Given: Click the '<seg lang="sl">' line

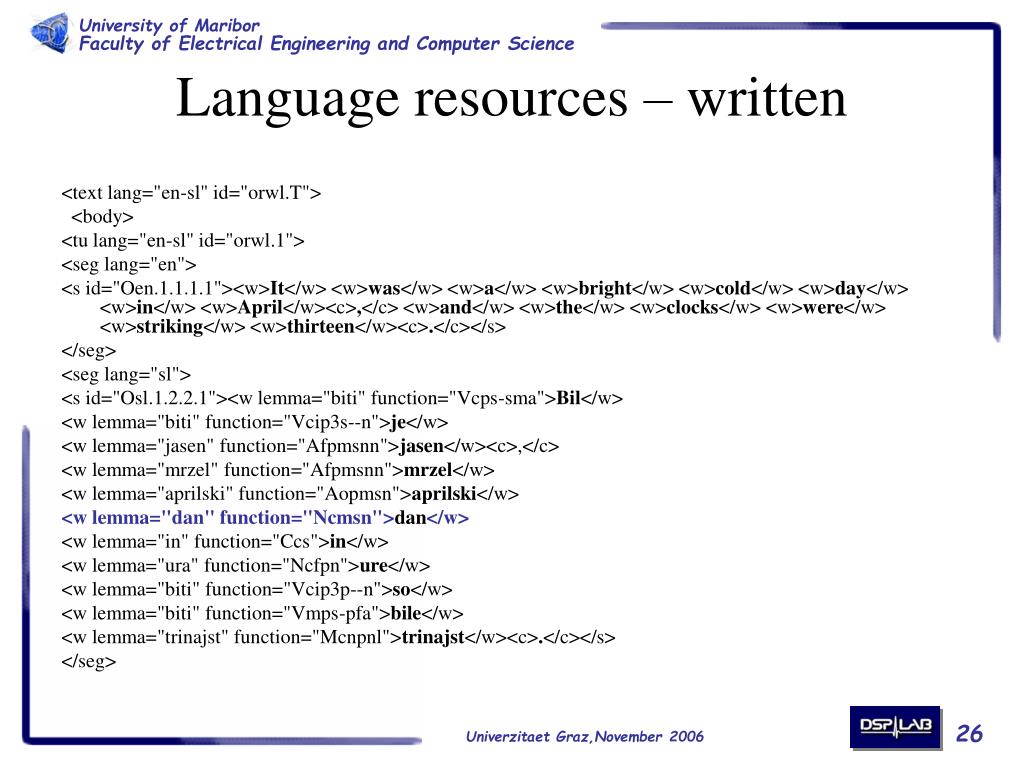Looking at the screenshot, I should 126,375.
